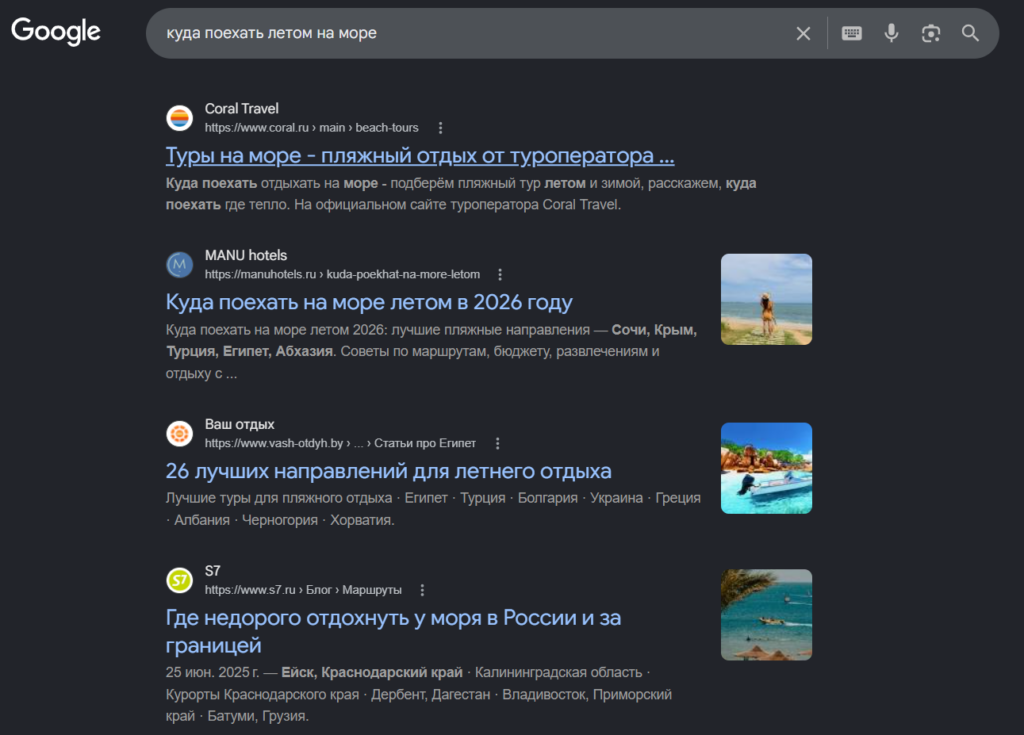Open '26 лучших направлений для летнего отдыха'
This screenshot has height=735, width=1024.
click(x=389, y=471)
